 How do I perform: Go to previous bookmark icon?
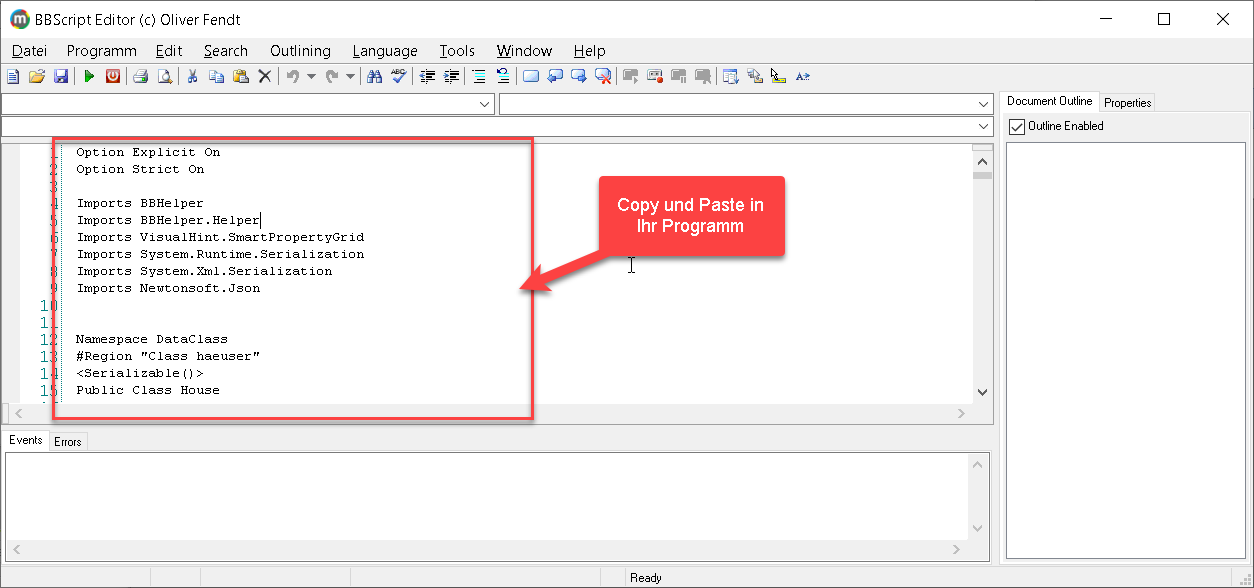tap(555, 76)
